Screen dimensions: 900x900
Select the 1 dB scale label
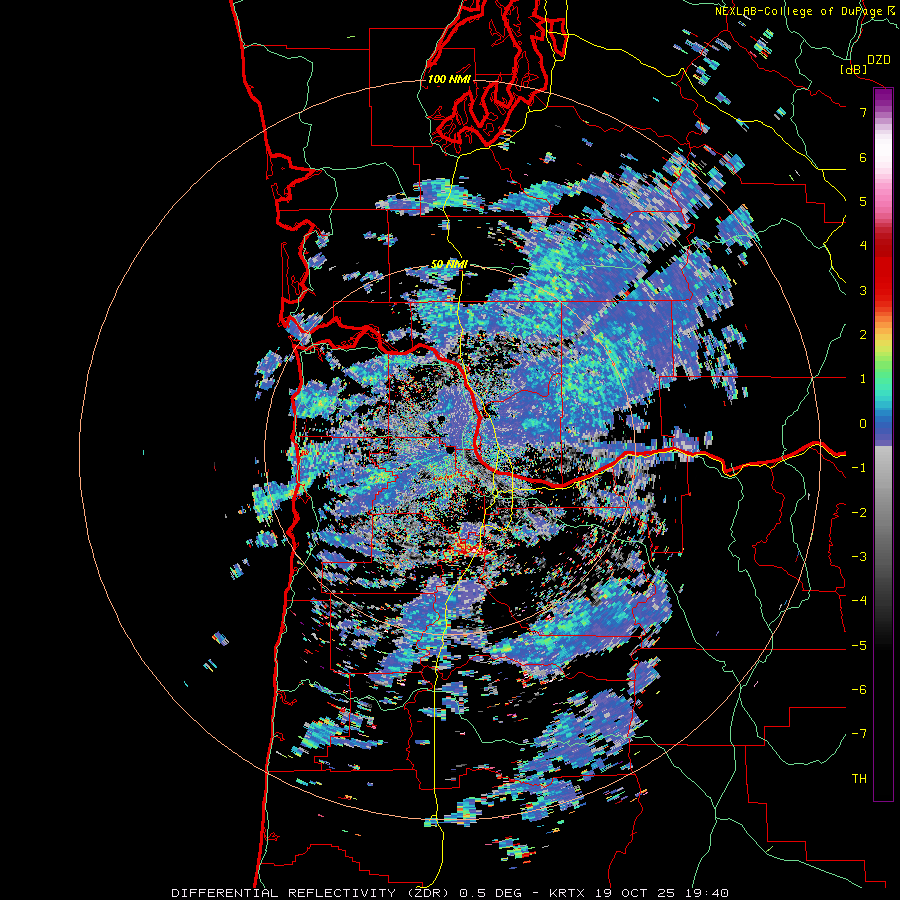pos(863,379)
